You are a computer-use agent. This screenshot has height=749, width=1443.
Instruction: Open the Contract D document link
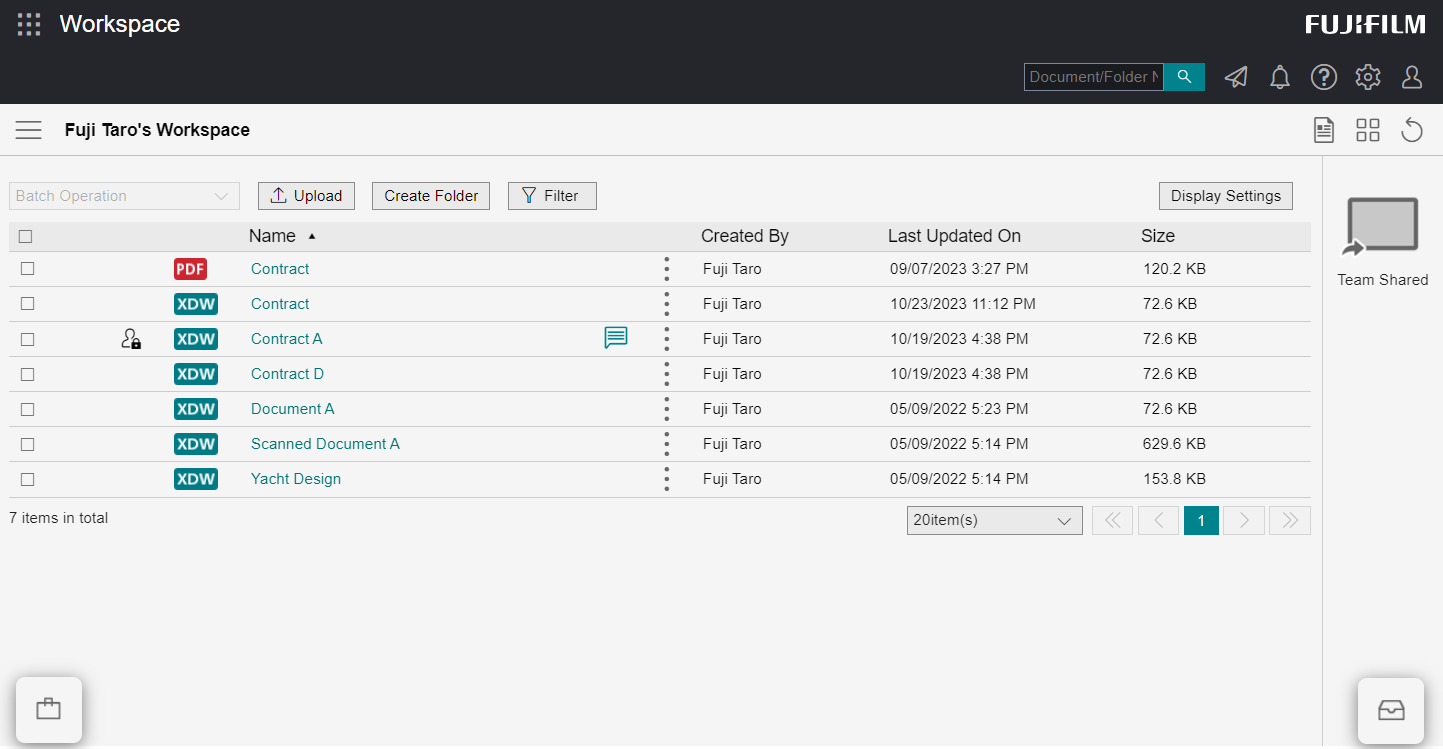click(287, 374)
